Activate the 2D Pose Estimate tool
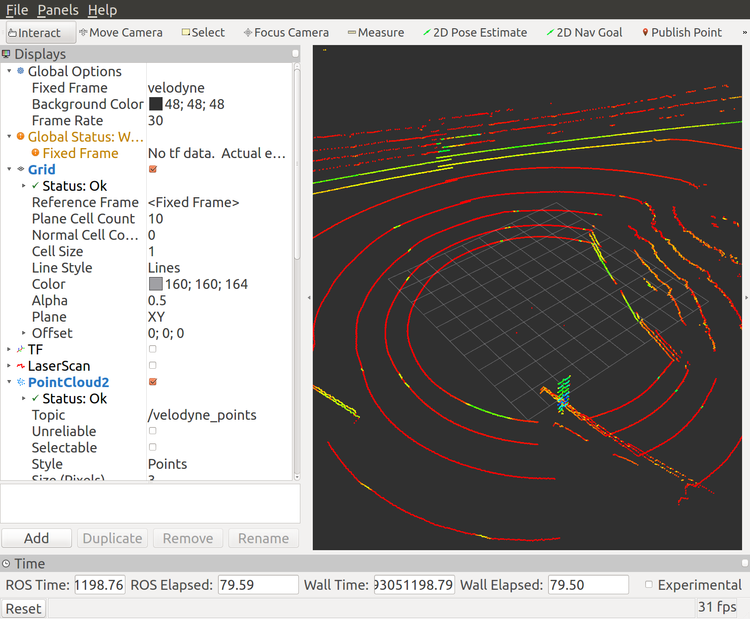The height and width of the screenshot is (619, 750). click(475, 33)
